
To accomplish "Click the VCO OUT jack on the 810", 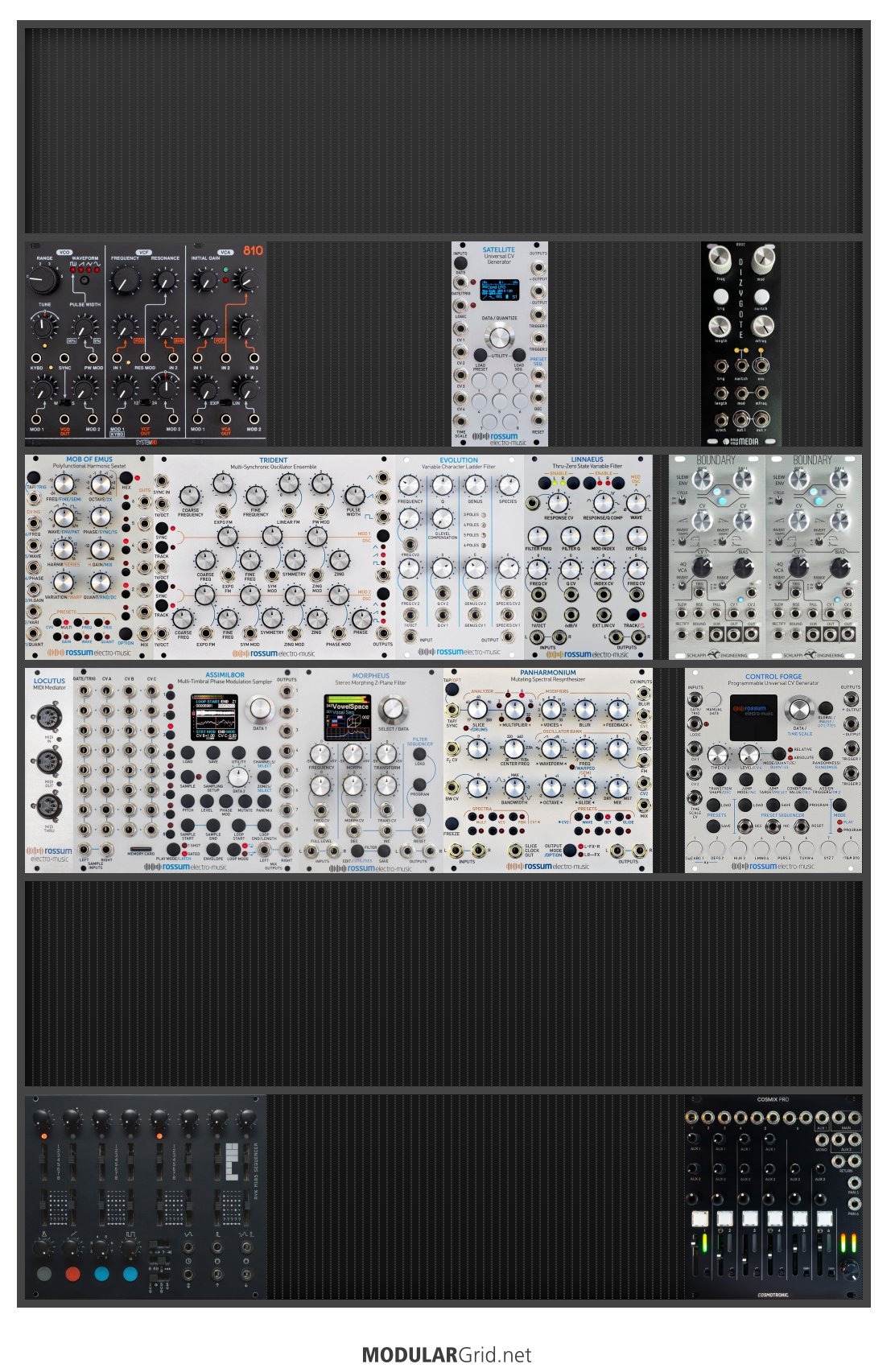I will point(65,419).
